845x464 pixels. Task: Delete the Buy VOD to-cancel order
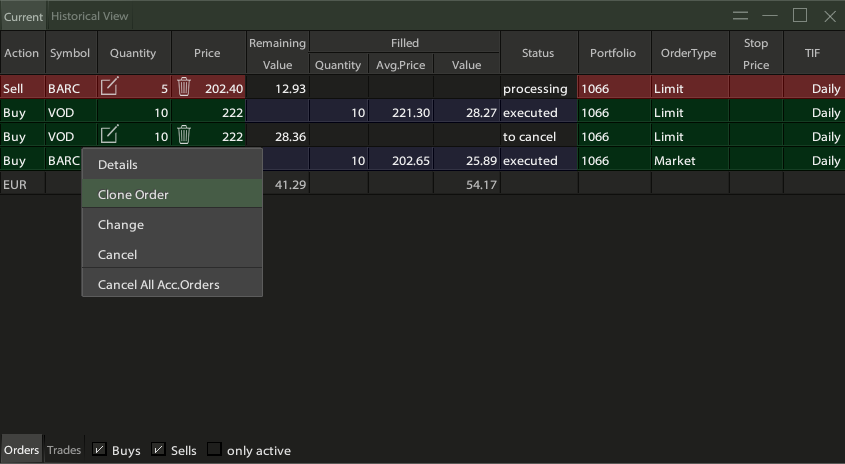(184, 135)
